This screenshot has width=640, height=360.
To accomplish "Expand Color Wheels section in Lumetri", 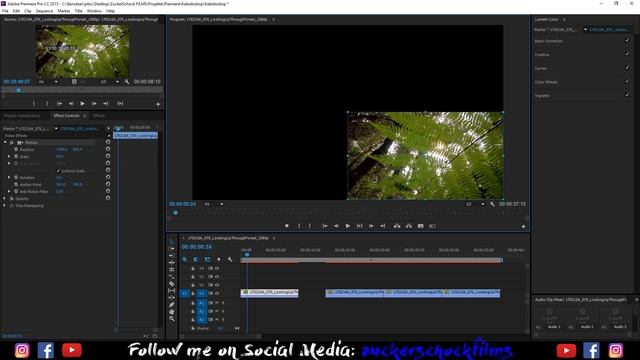I will [546, 82].
